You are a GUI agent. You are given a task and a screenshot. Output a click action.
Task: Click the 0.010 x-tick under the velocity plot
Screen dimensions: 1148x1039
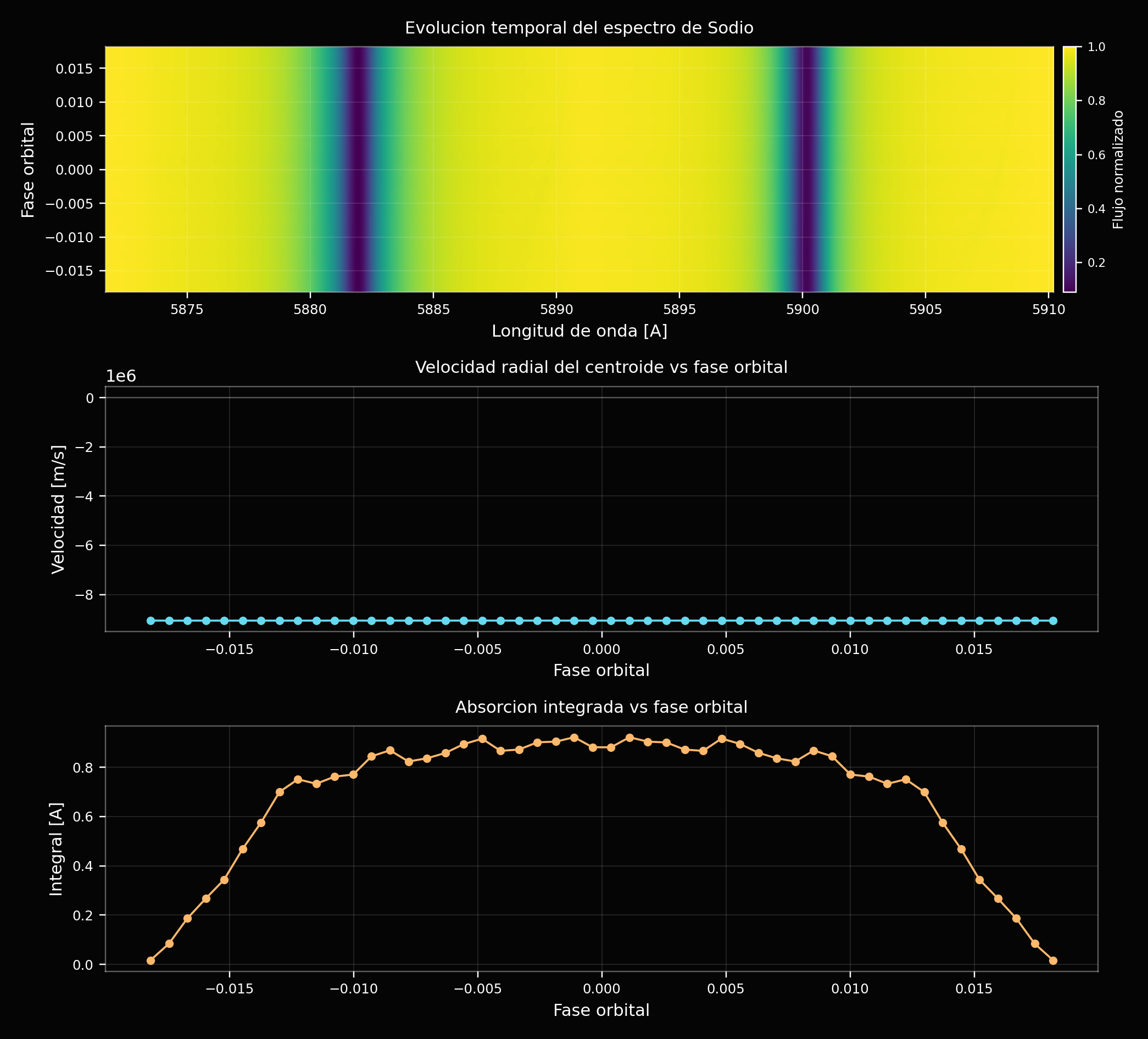(850, 650)
